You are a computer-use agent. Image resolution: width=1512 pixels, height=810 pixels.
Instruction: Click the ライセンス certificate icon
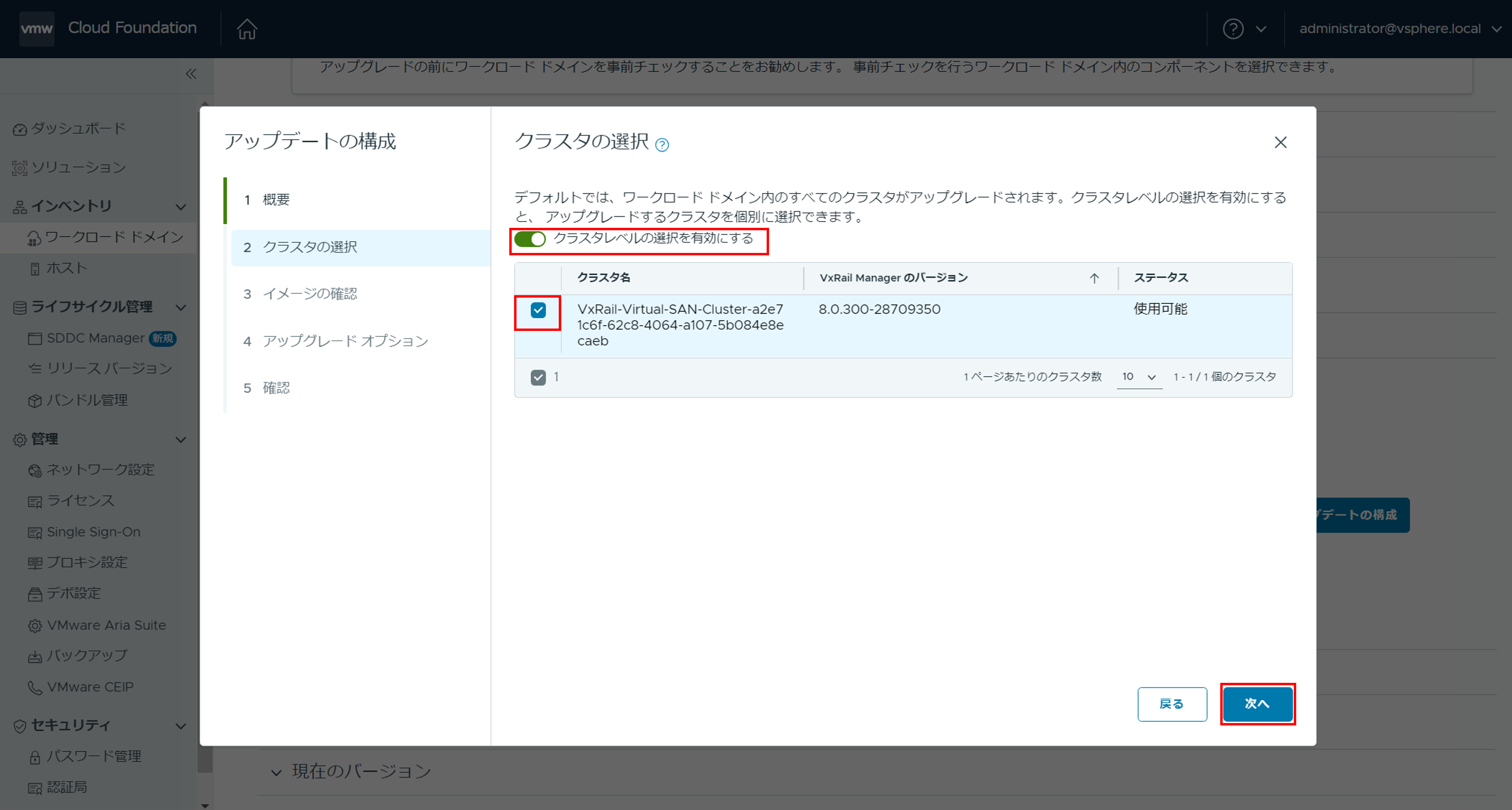pos(35,501)
